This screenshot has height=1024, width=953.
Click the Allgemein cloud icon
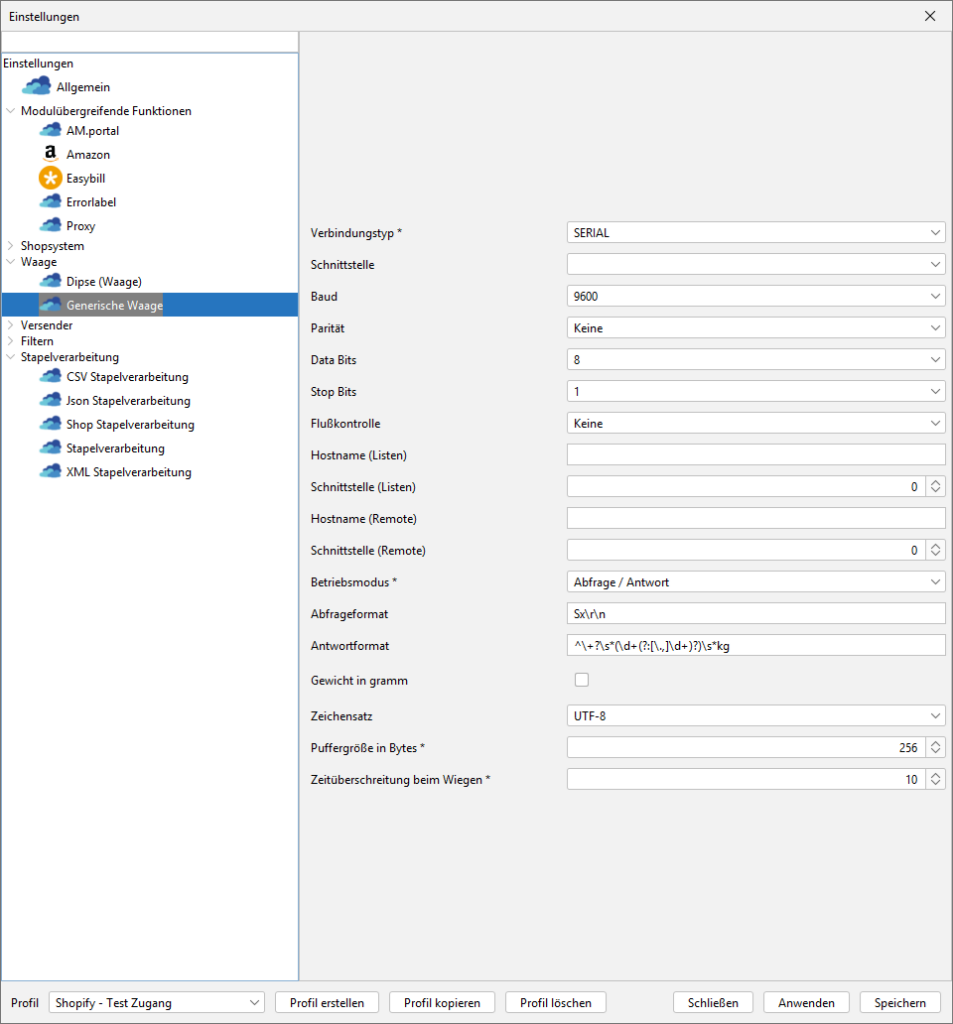(36, 87)
